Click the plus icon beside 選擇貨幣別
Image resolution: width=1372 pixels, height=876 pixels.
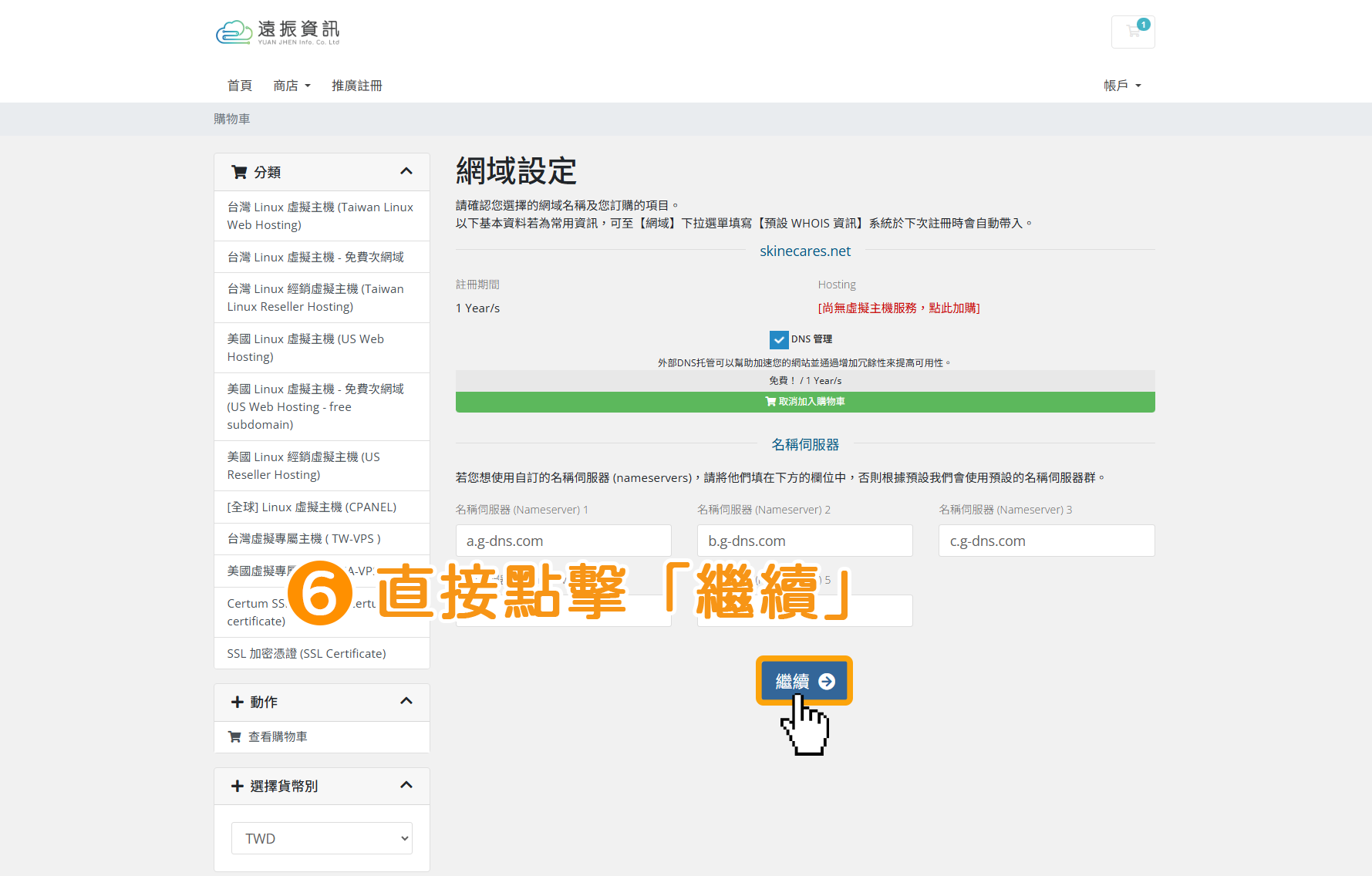(236, 785)
